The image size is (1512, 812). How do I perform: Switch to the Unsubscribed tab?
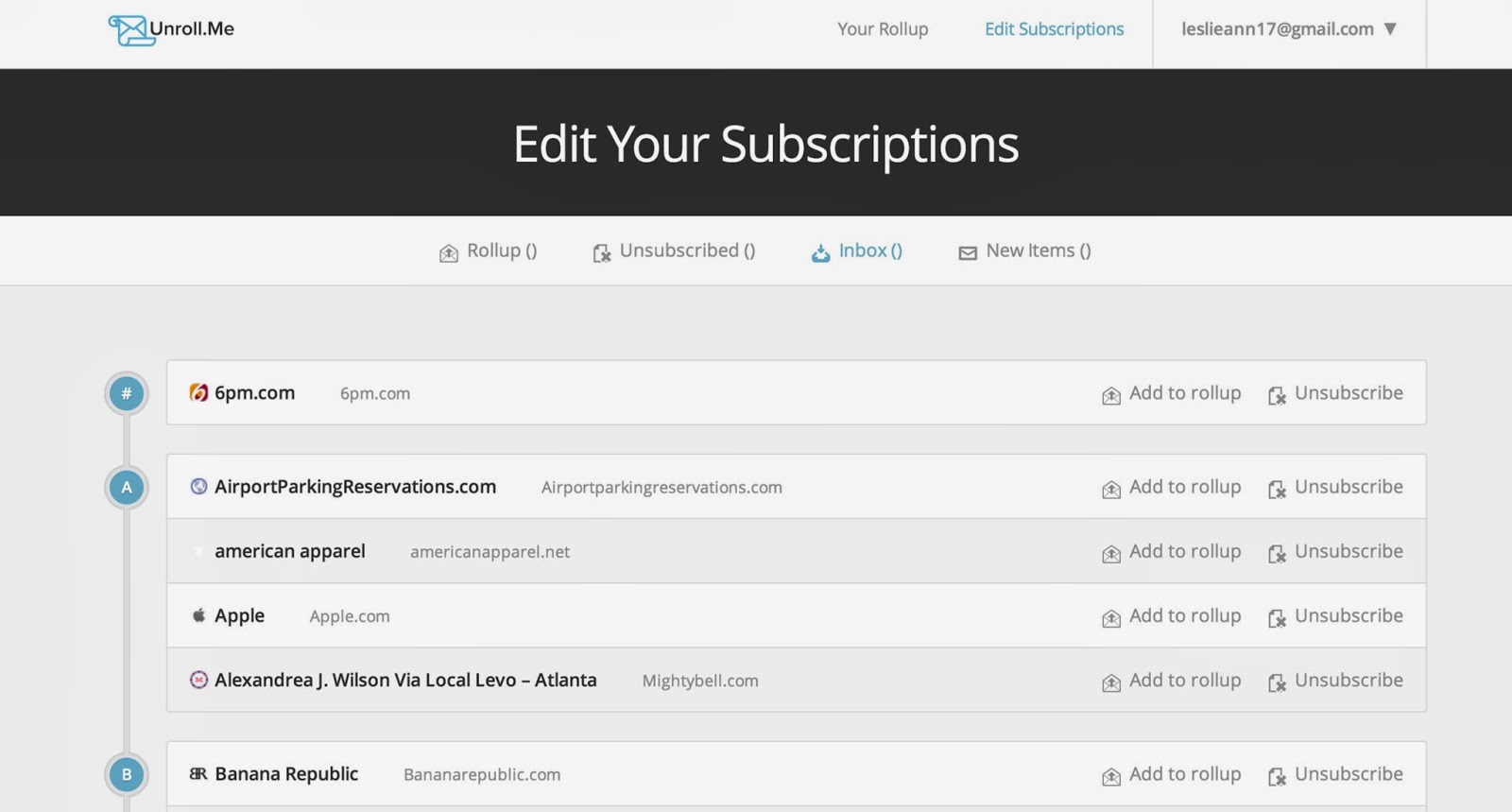click(674, 251)
